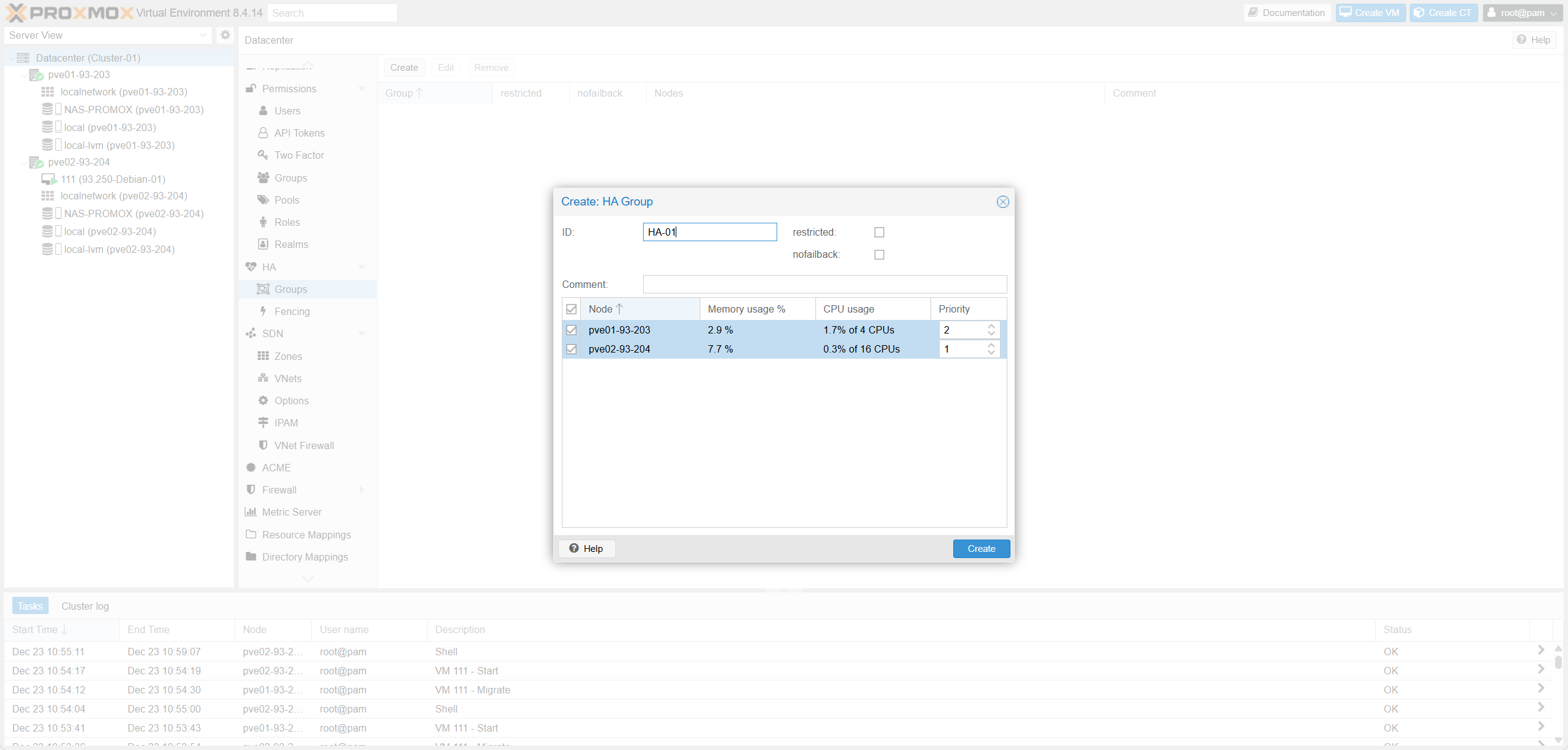1568x750 pixels.
Task: Click the blue Create button in dialog
Action: pos(981,549)
